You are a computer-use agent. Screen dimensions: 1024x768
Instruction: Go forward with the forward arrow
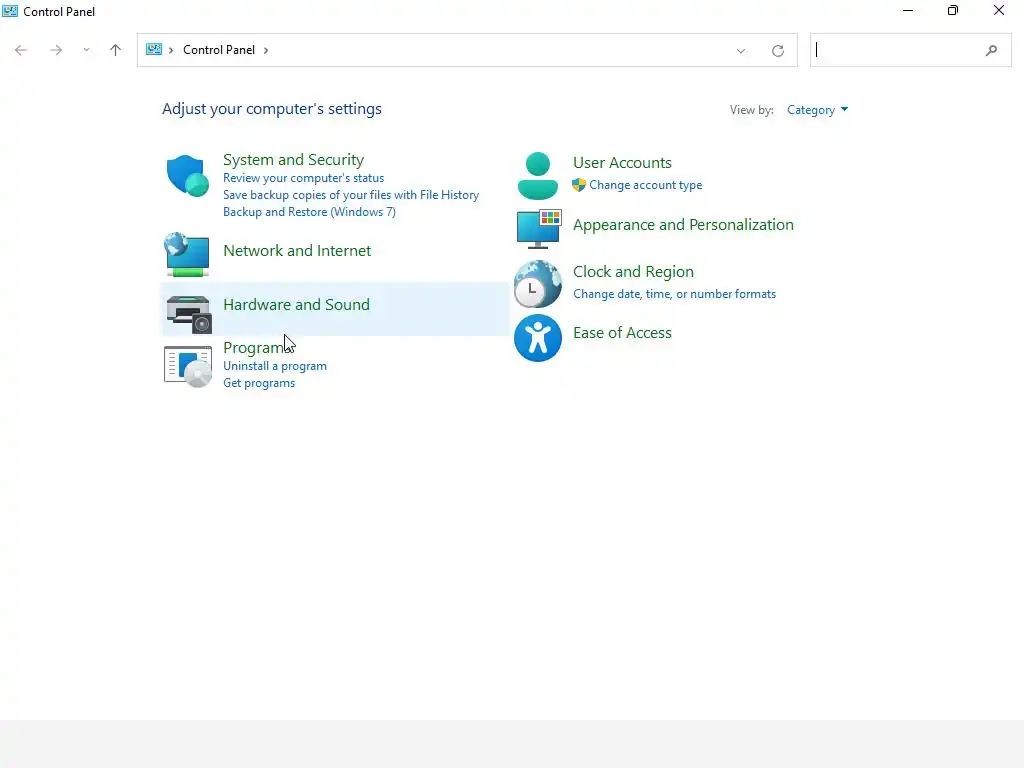(56, 50)
